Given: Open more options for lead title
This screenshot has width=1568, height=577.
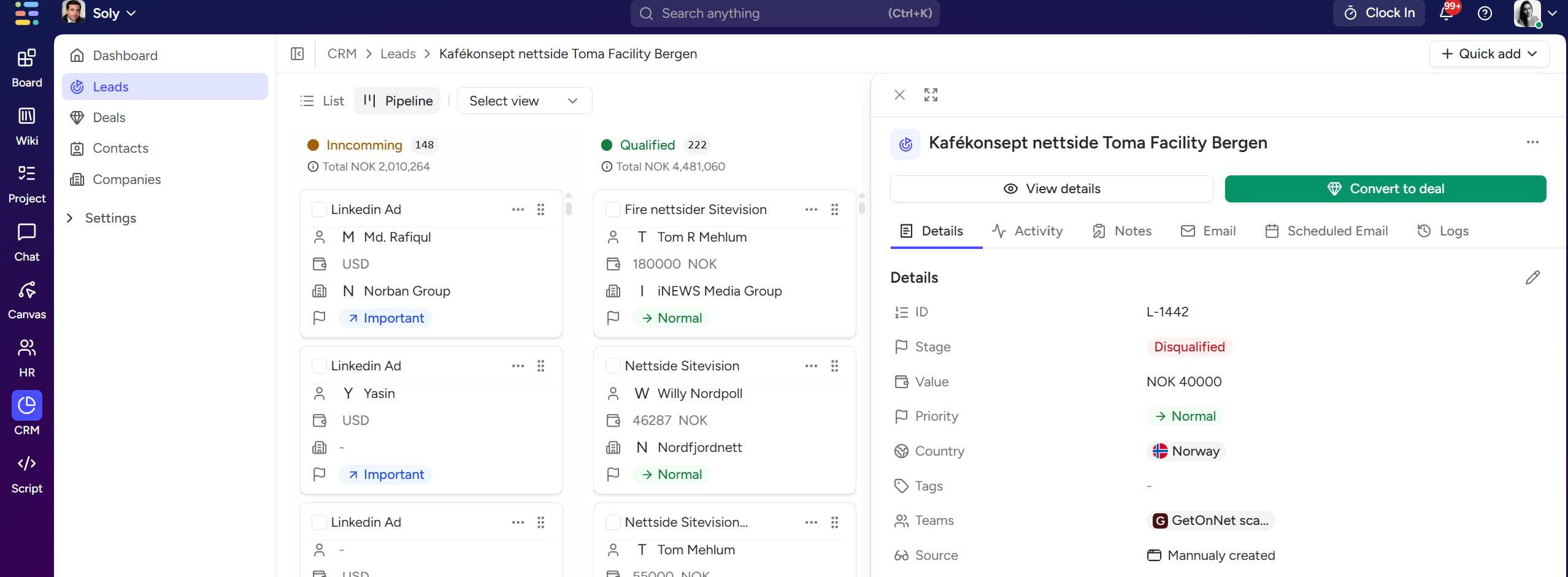Looking at the screenshot, I should (x=1532, y=142).
